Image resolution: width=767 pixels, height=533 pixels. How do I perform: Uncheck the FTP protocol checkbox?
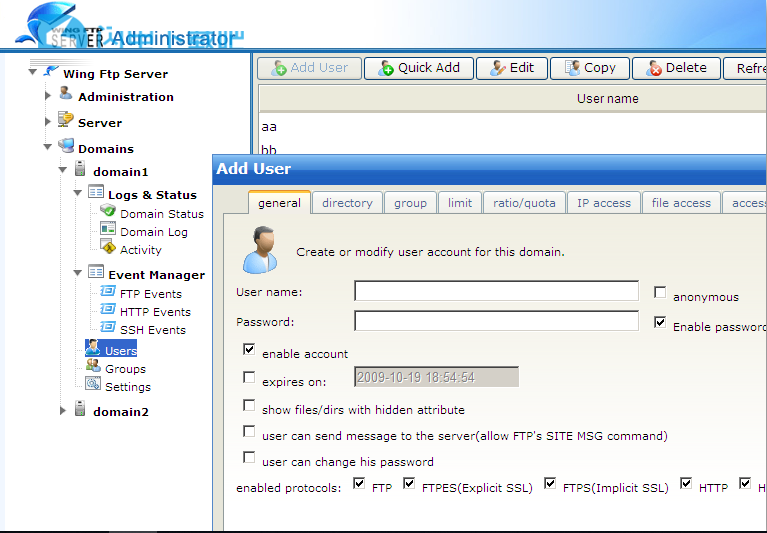[x=359, y=484]
